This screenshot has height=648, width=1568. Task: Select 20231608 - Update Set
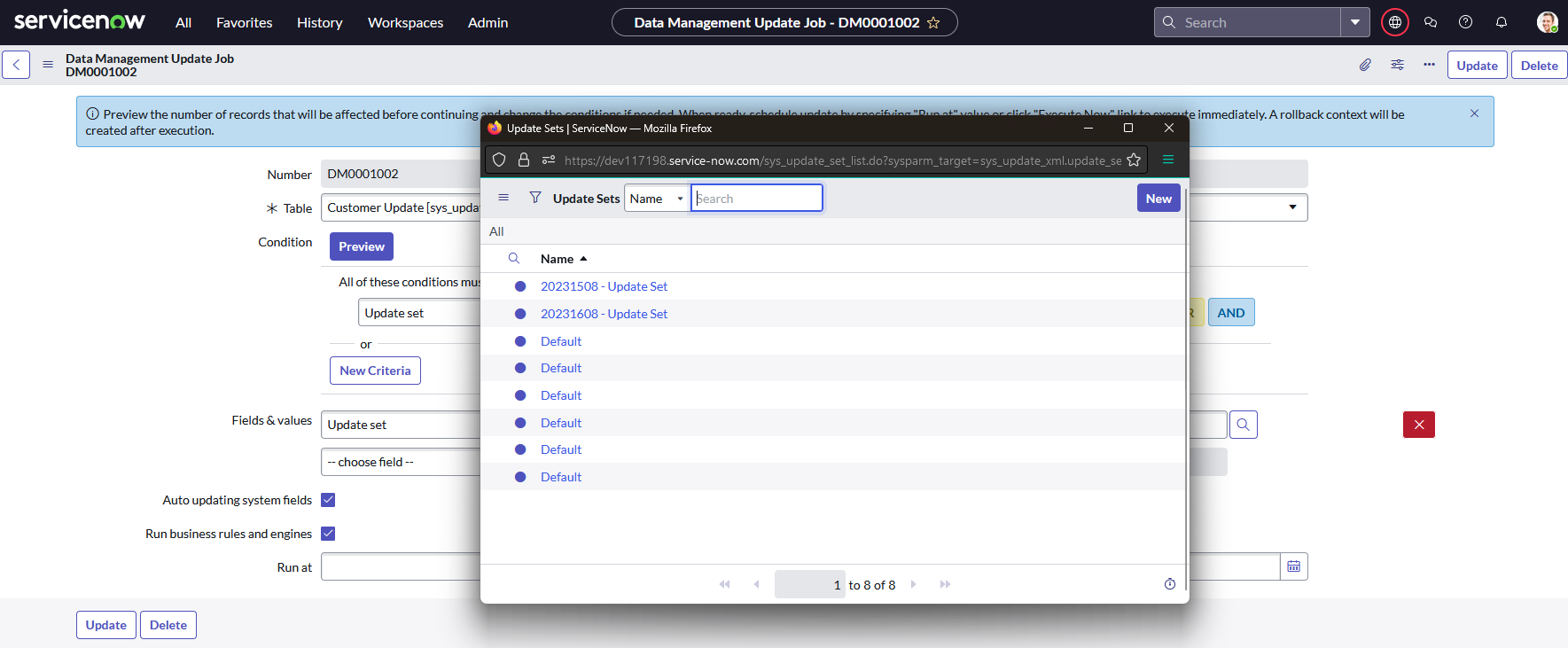click(x=604, y=314)
